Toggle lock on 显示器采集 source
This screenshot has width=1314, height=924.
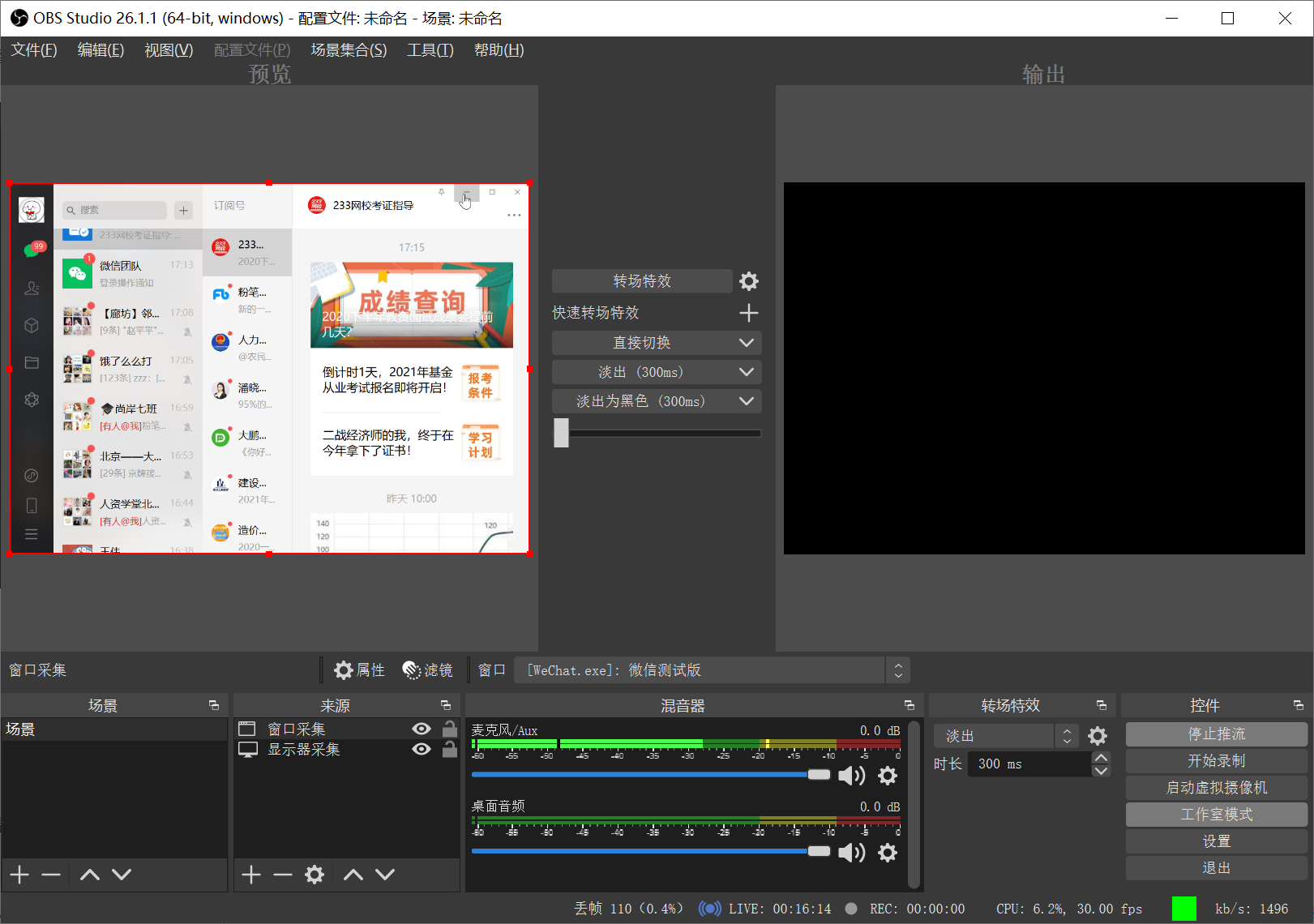click(449, 749)
